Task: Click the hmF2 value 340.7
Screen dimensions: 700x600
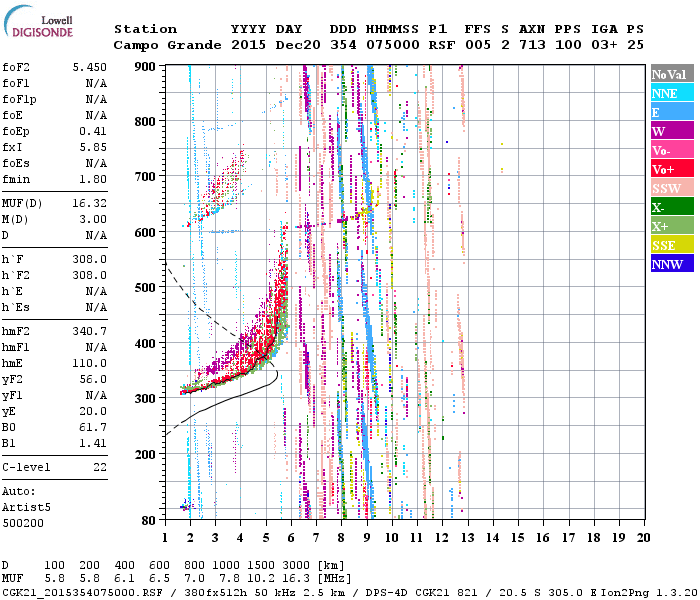Action: [90, 331]
